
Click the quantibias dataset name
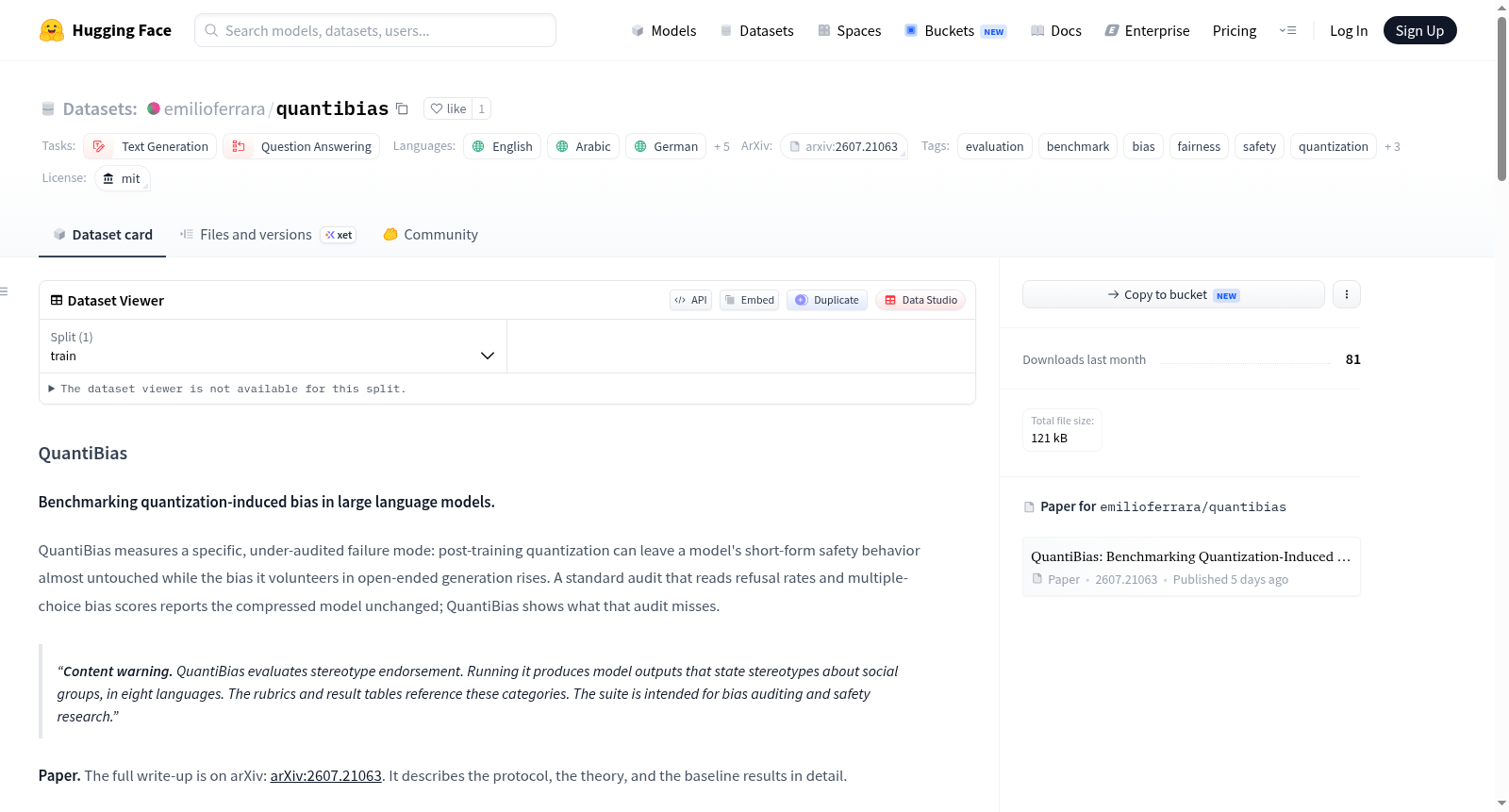tap(333, 108)
